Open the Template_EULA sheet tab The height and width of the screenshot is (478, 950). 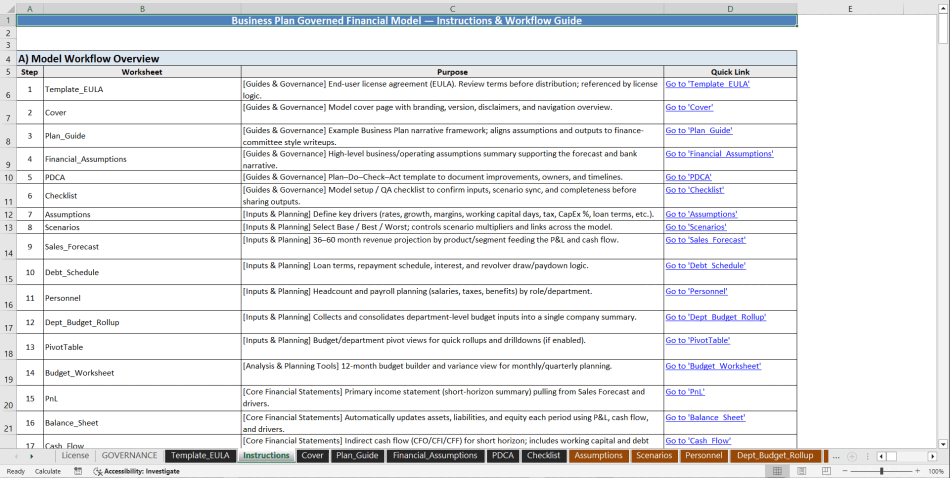coord(201,456)
